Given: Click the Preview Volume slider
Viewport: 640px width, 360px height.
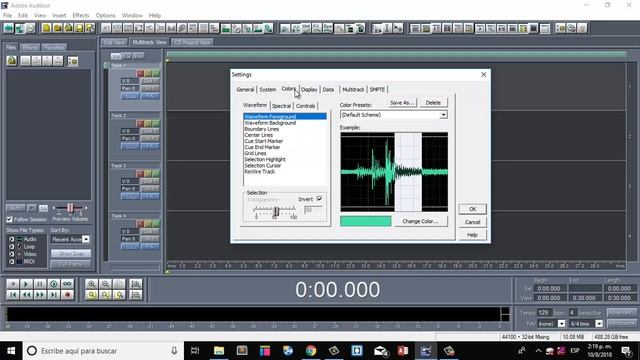Looking at the screenshot, I should click(70, 208).
